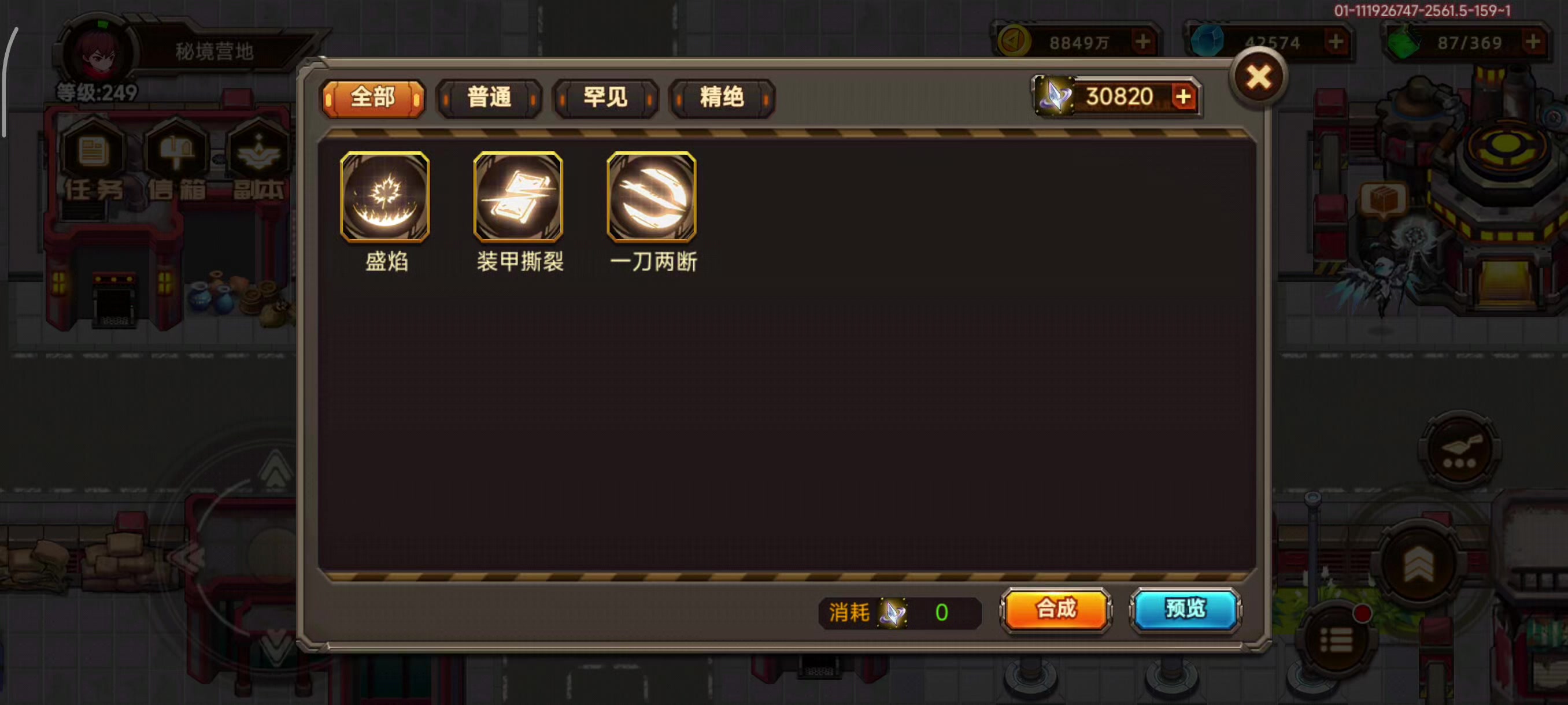Add green energy with plus button
This screenshot has width=1568, height=705.
(1533, 42)
